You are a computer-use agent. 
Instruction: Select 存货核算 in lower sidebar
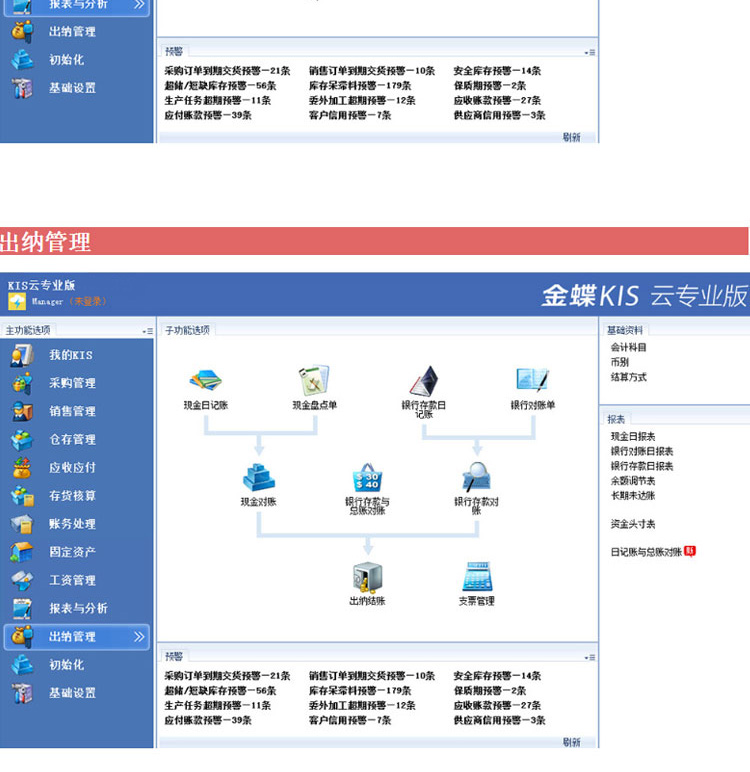[72, 496]
